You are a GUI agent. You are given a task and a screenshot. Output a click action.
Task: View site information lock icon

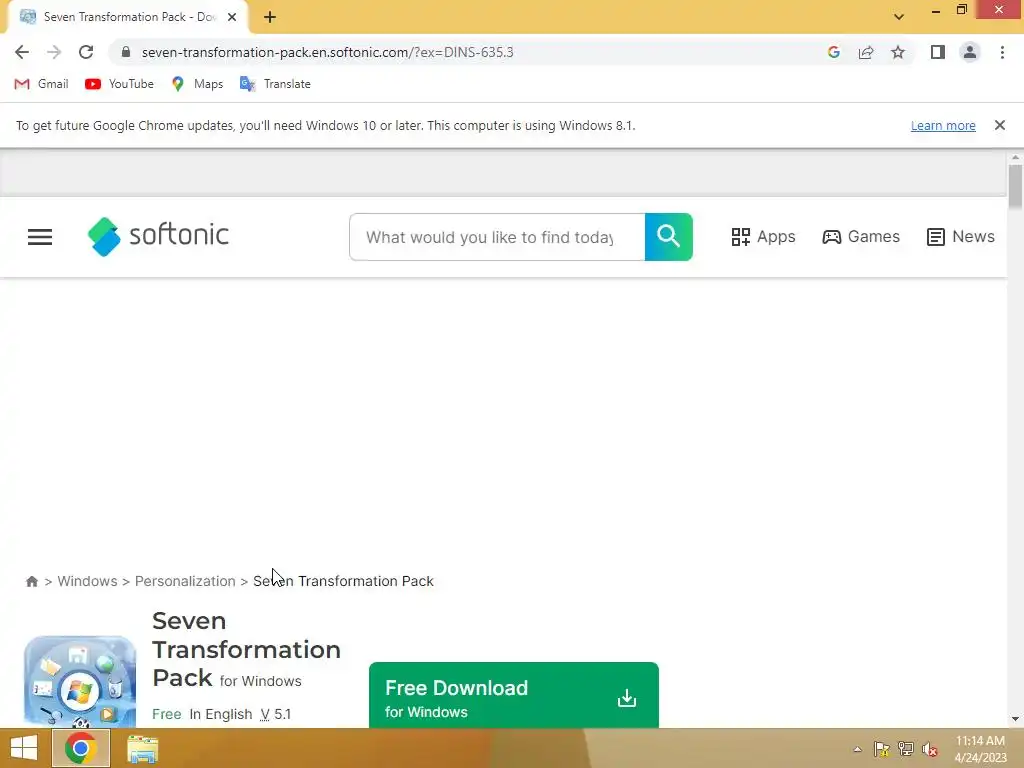[x=126, y=52]
